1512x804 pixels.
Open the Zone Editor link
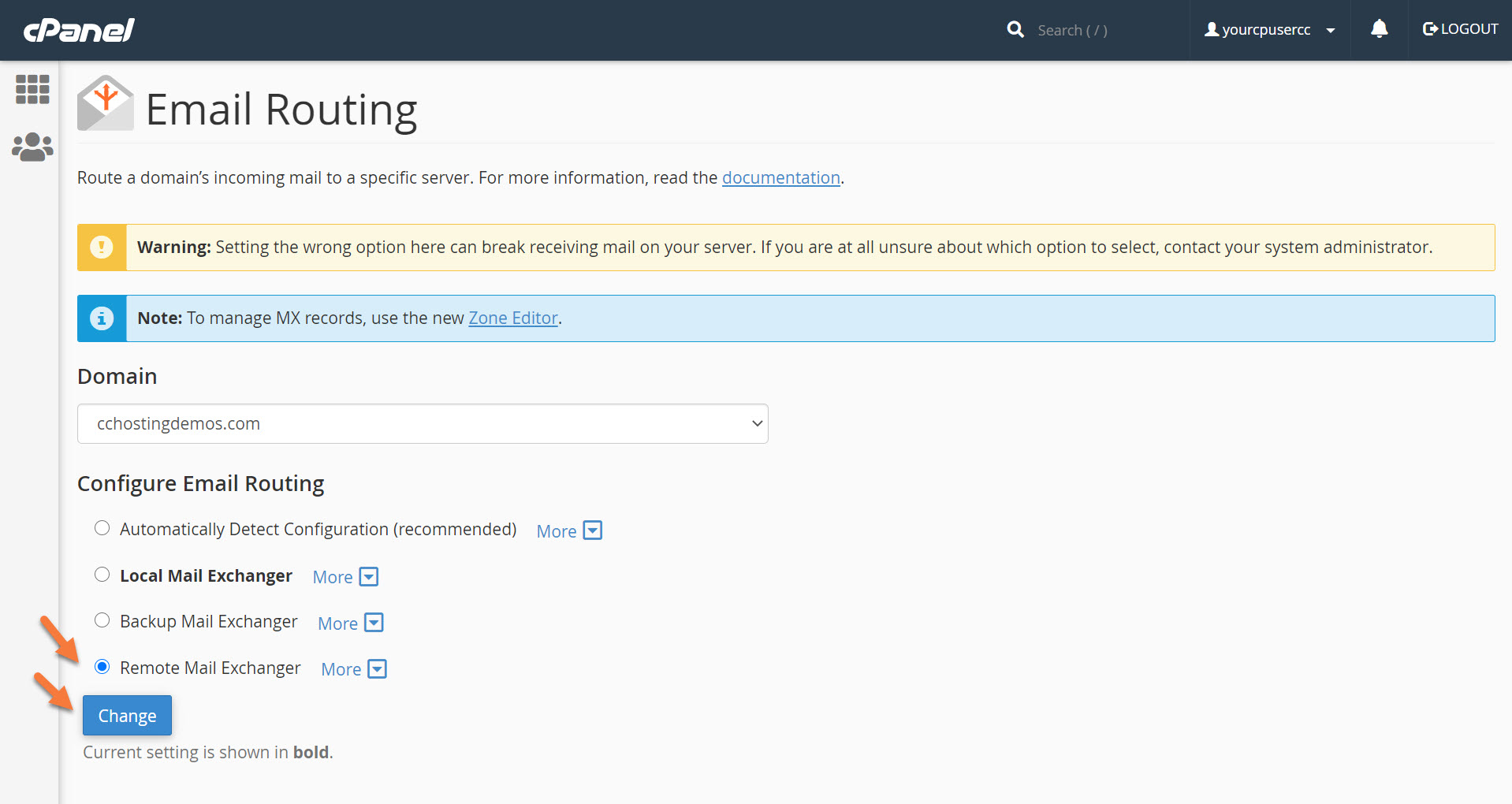[513, 318]
